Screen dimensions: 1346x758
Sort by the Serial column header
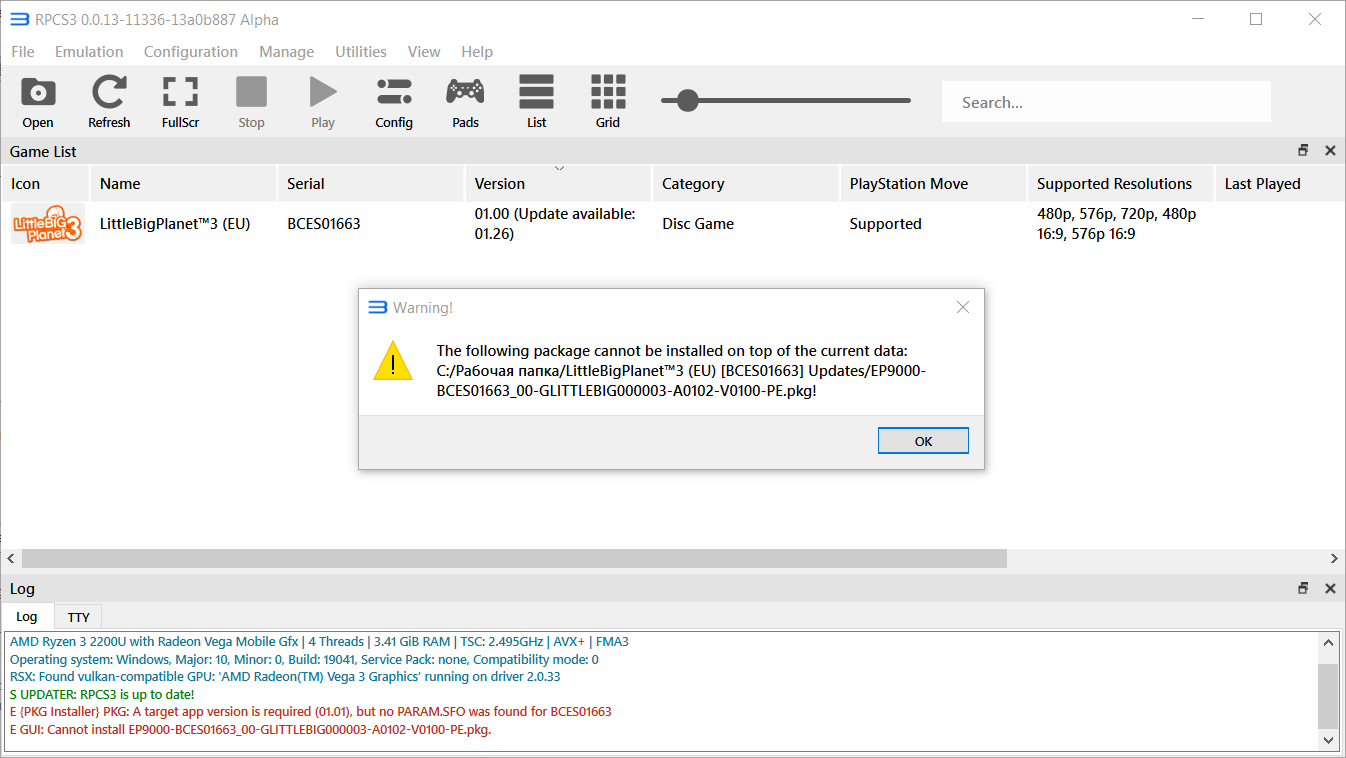371,184
